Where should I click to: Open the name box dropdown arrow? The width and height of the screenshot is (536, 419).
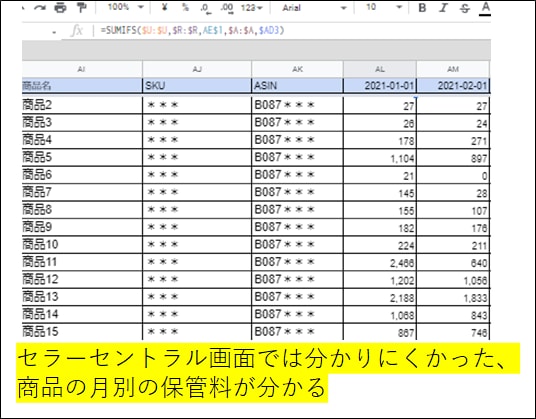(x=54, y=32)
